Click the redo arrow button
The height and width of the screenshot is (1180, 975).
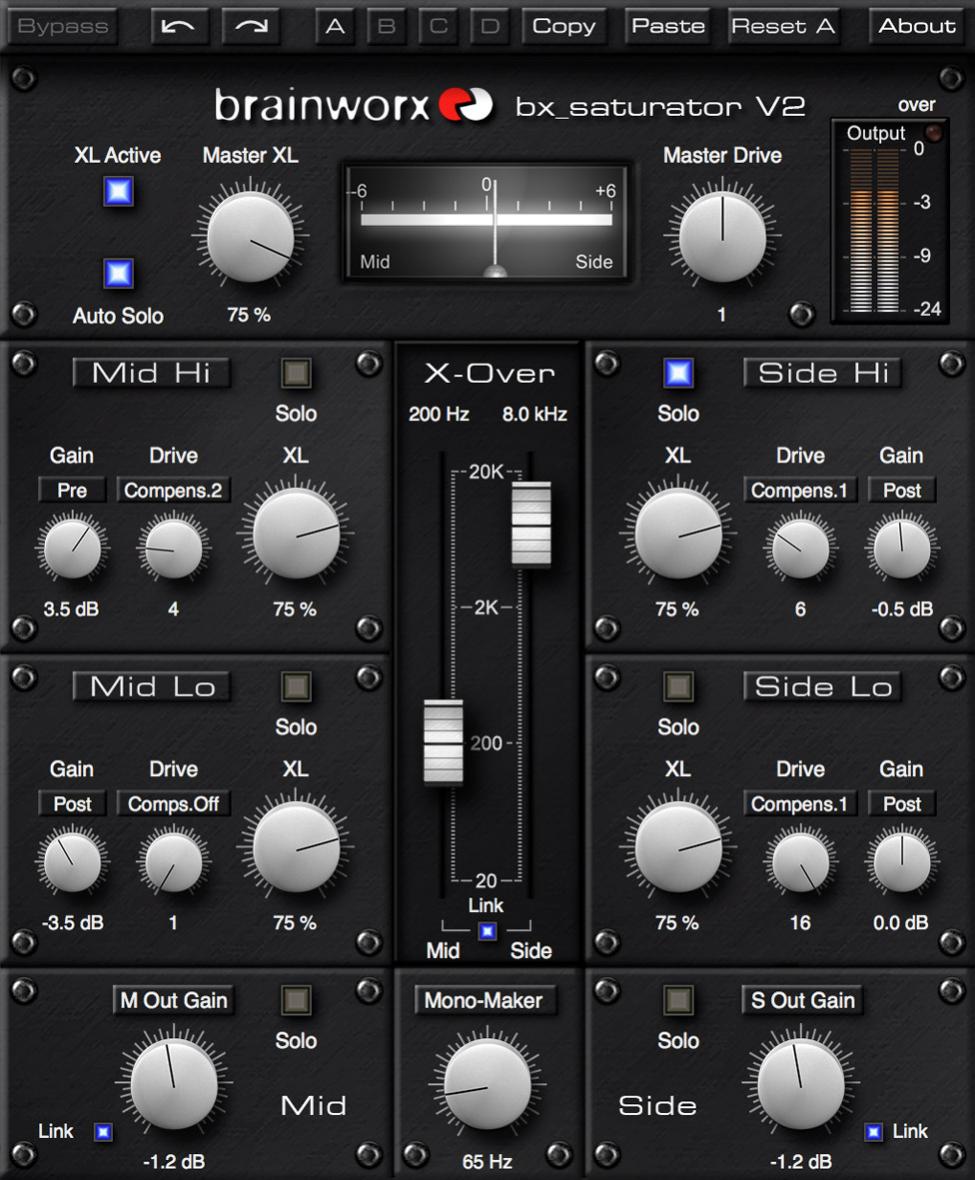[x=251, y=26]
